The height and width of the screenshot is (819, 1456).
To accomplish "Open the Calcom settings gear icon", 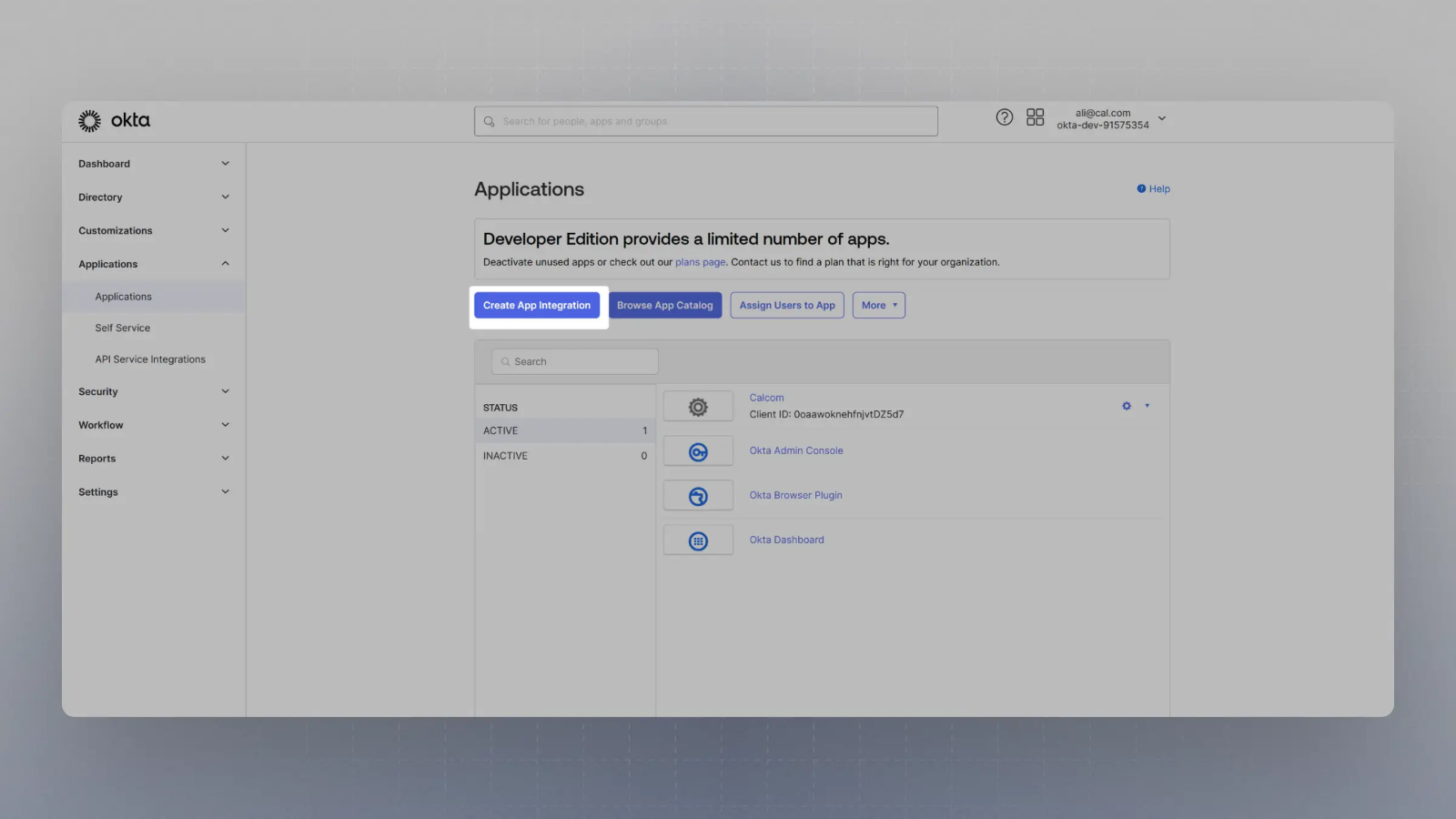I will click(x=1127, y=406).
